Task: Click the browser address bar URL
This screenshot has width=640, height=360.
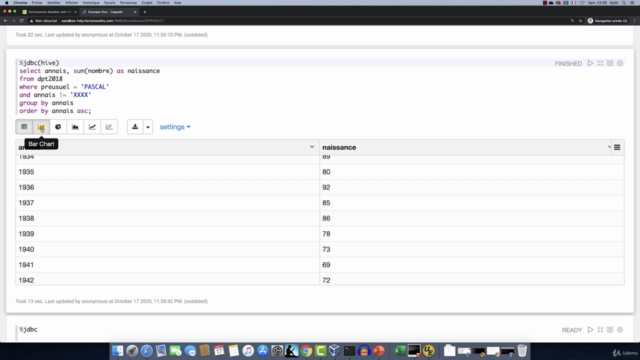Action: tap(113, 21)
